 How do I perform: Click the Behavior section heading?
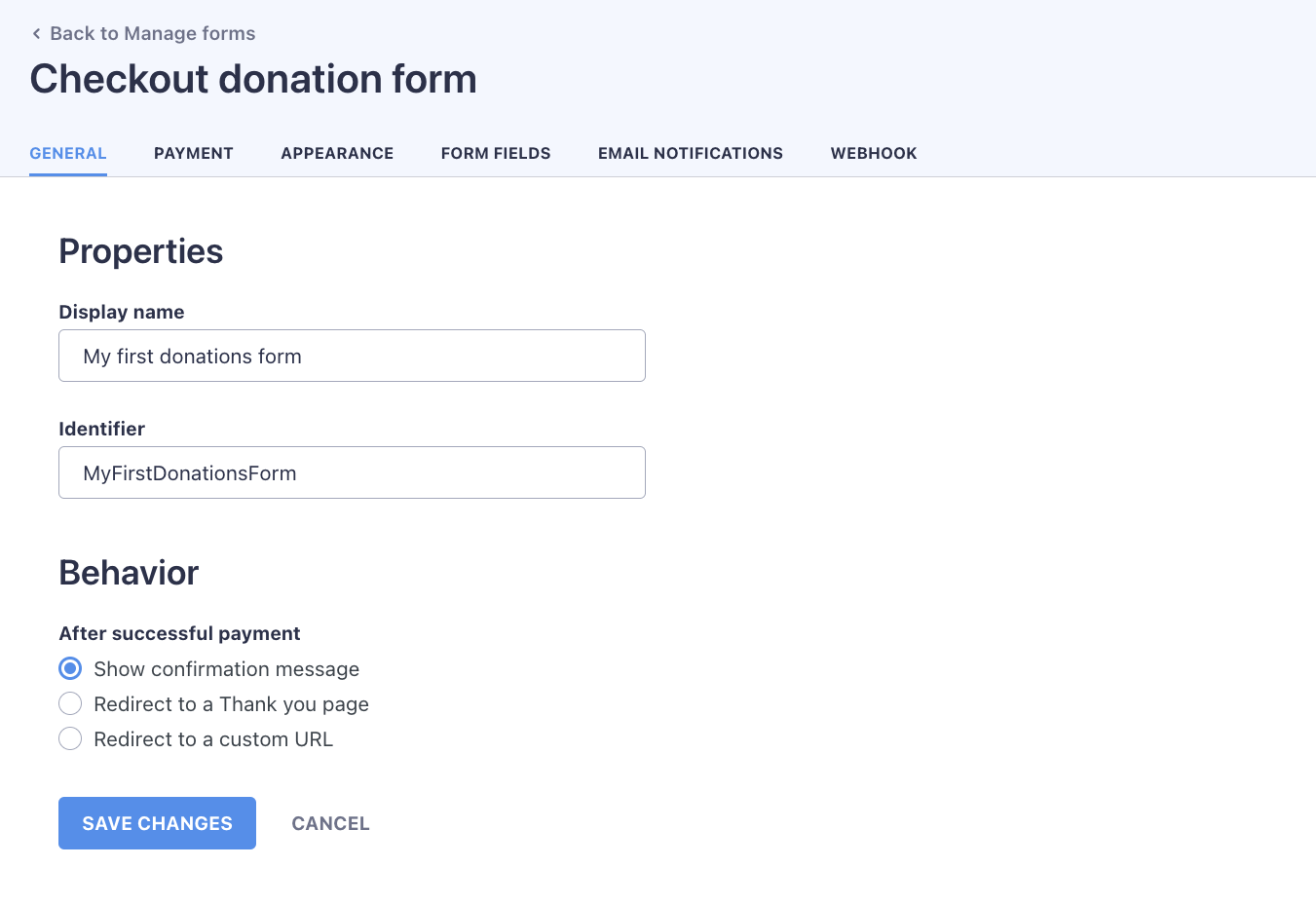pos(128,573)
